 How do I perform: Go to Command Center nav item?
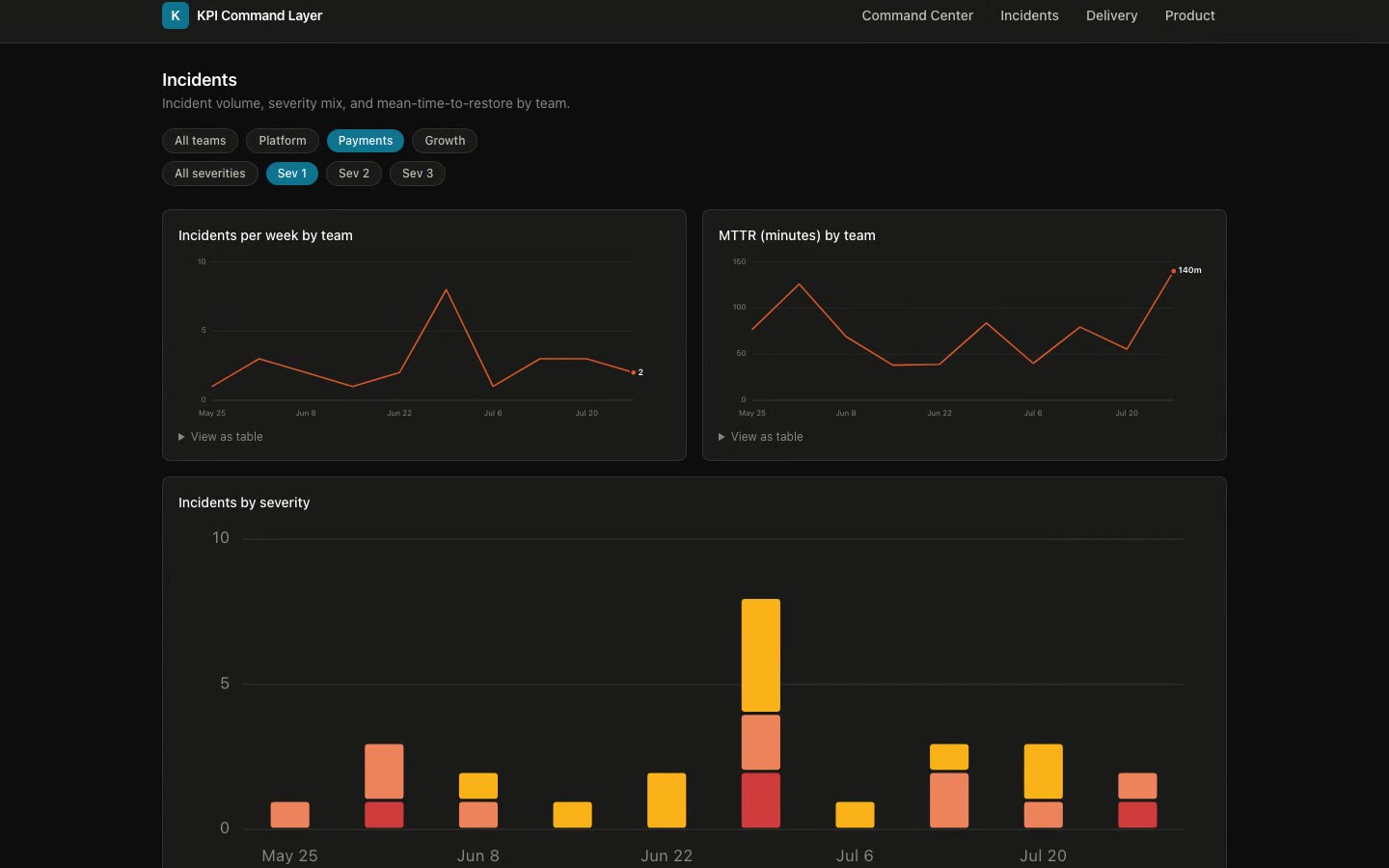tap(917, 15)
